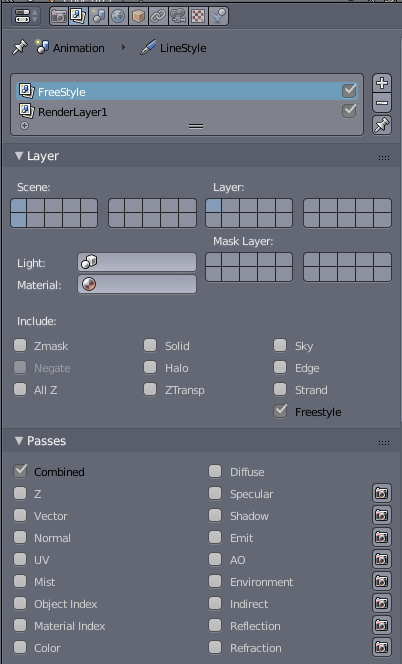The image size is (402, 664).
Task: Enable the Zmask checkbox
Action: [x=20, y=345]
